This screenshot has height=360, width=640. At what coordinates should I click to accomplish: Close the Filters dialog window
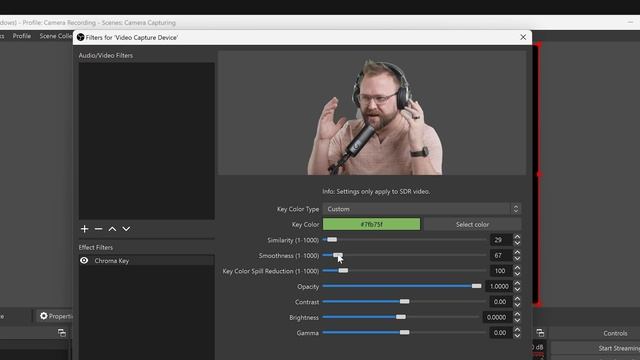coord(523,37)
